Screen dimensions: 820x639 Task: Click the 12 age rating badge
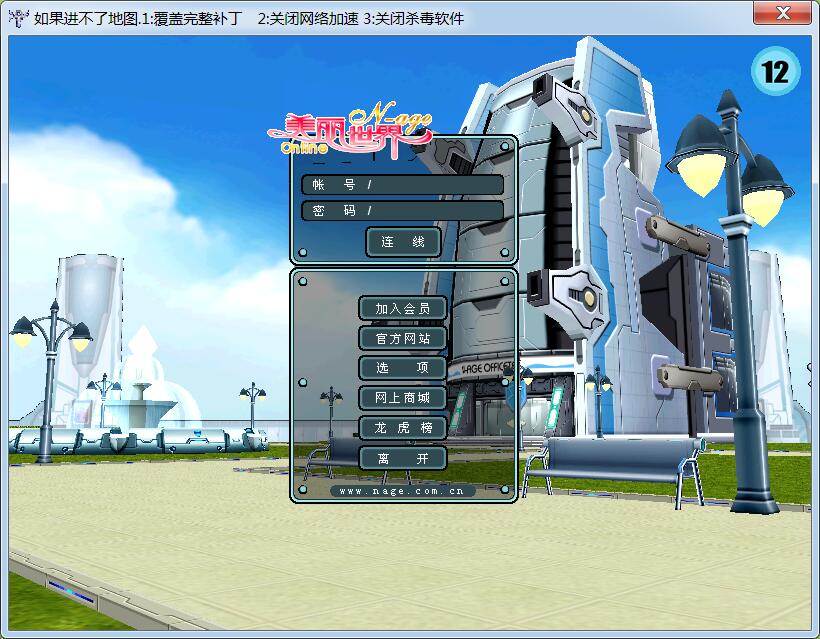[x=776, y=71]
